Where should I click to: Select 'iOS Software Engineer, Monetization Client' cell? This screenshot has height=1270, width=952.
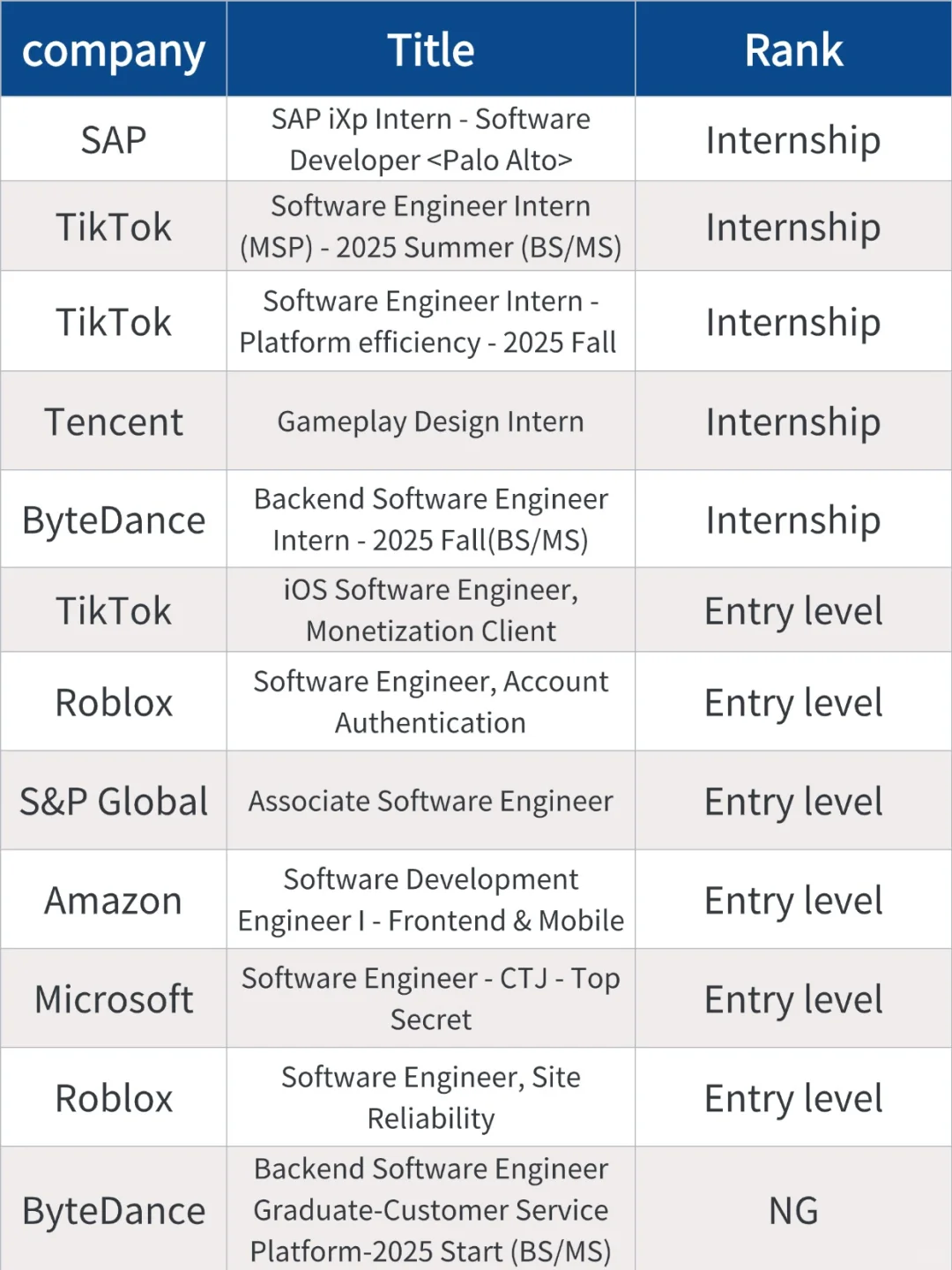(431, 610)
